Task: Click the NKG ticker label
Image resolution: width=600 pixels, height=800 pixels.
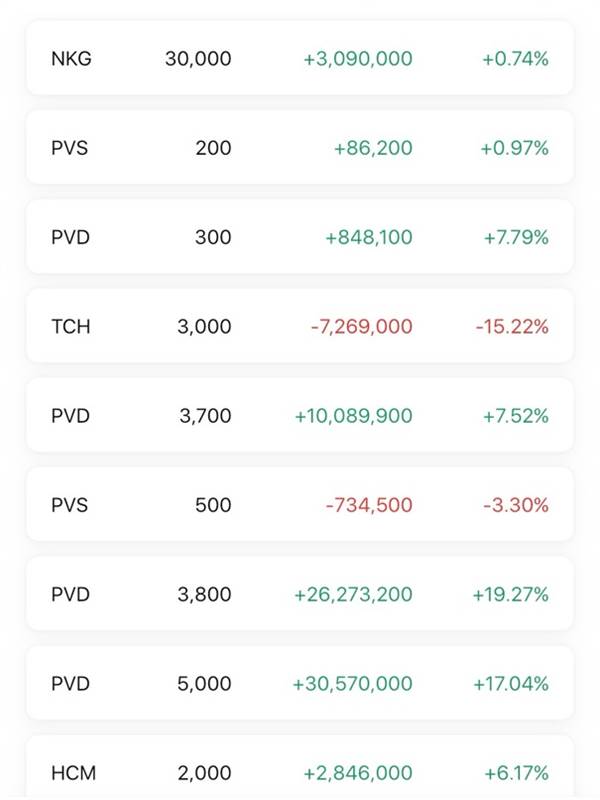Action: (x=71, y=59)
